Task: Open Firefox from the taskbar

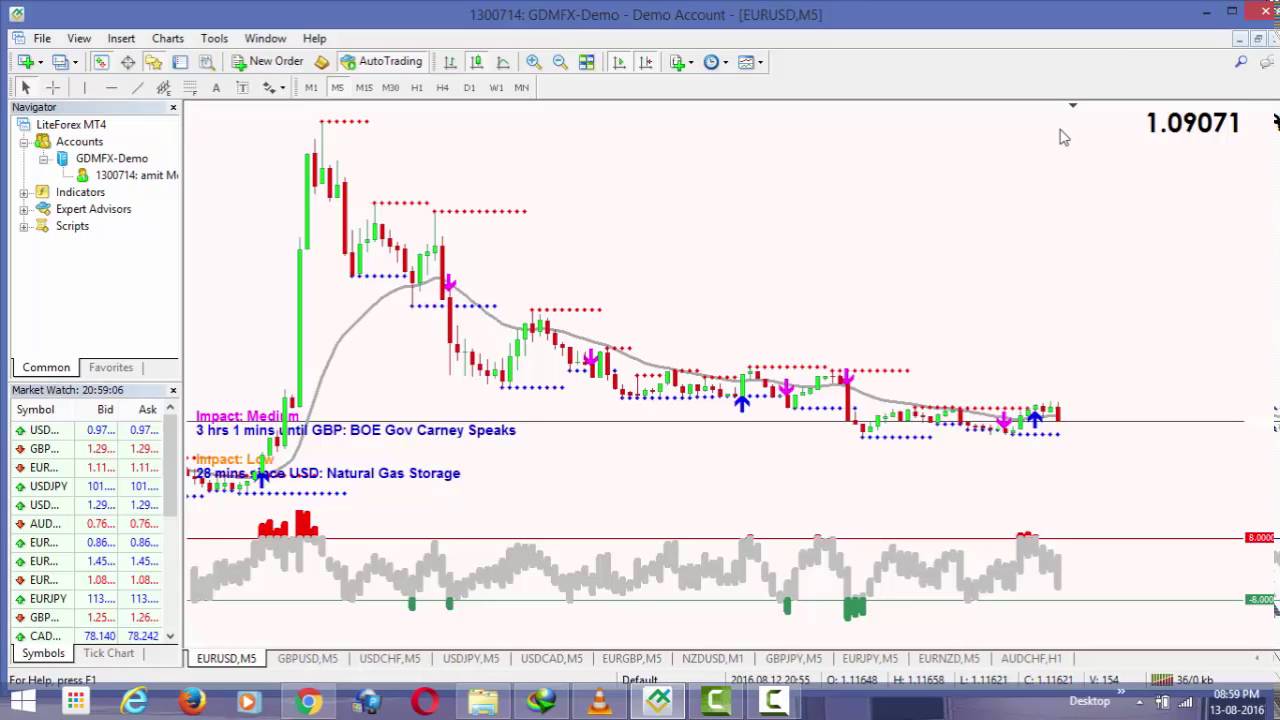Action: (x=192, y=702)
